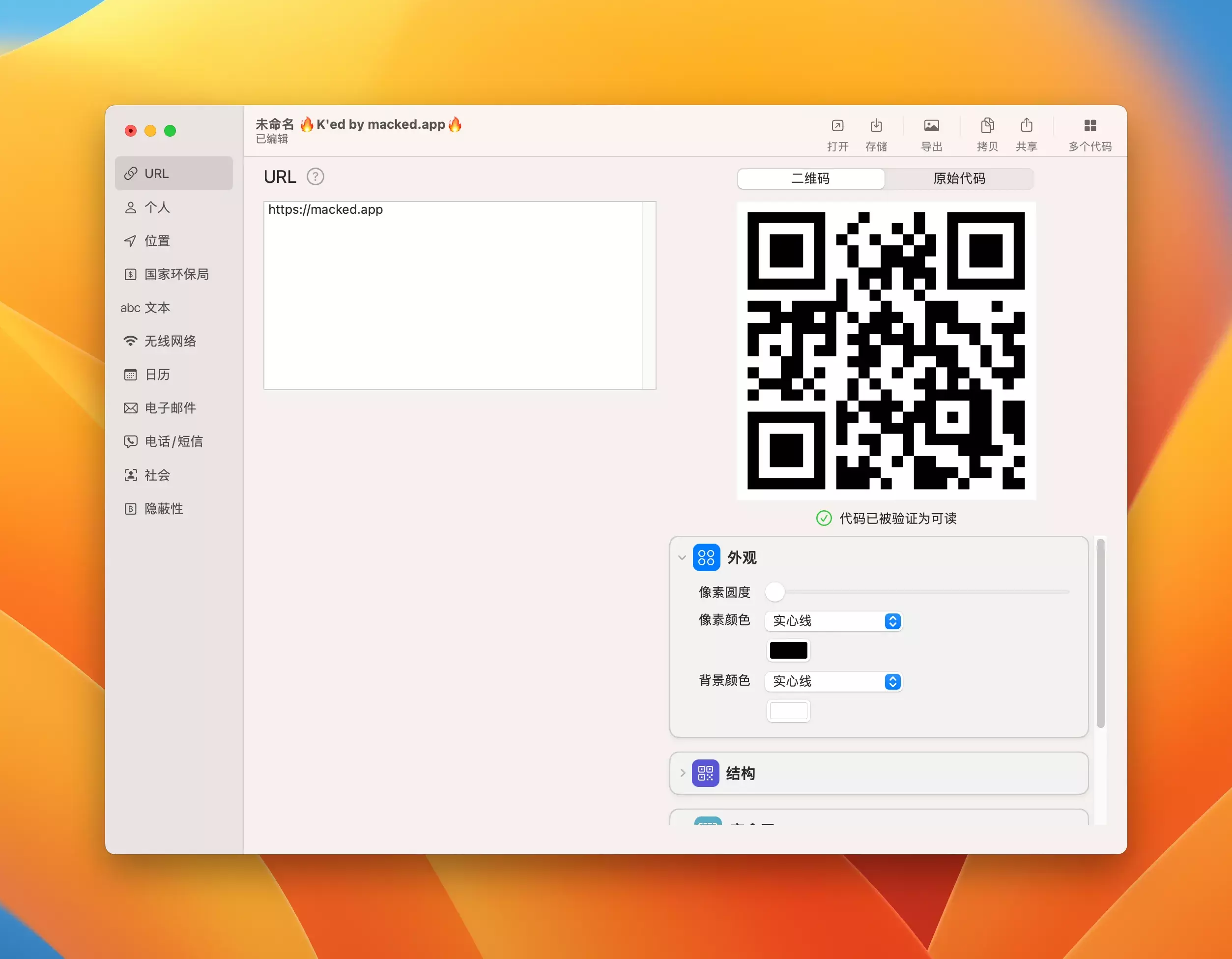Click the Share (共享) toolbar icon
Screen dimensions: 1232x959
pyautogui.click(x=1026, y=126)
